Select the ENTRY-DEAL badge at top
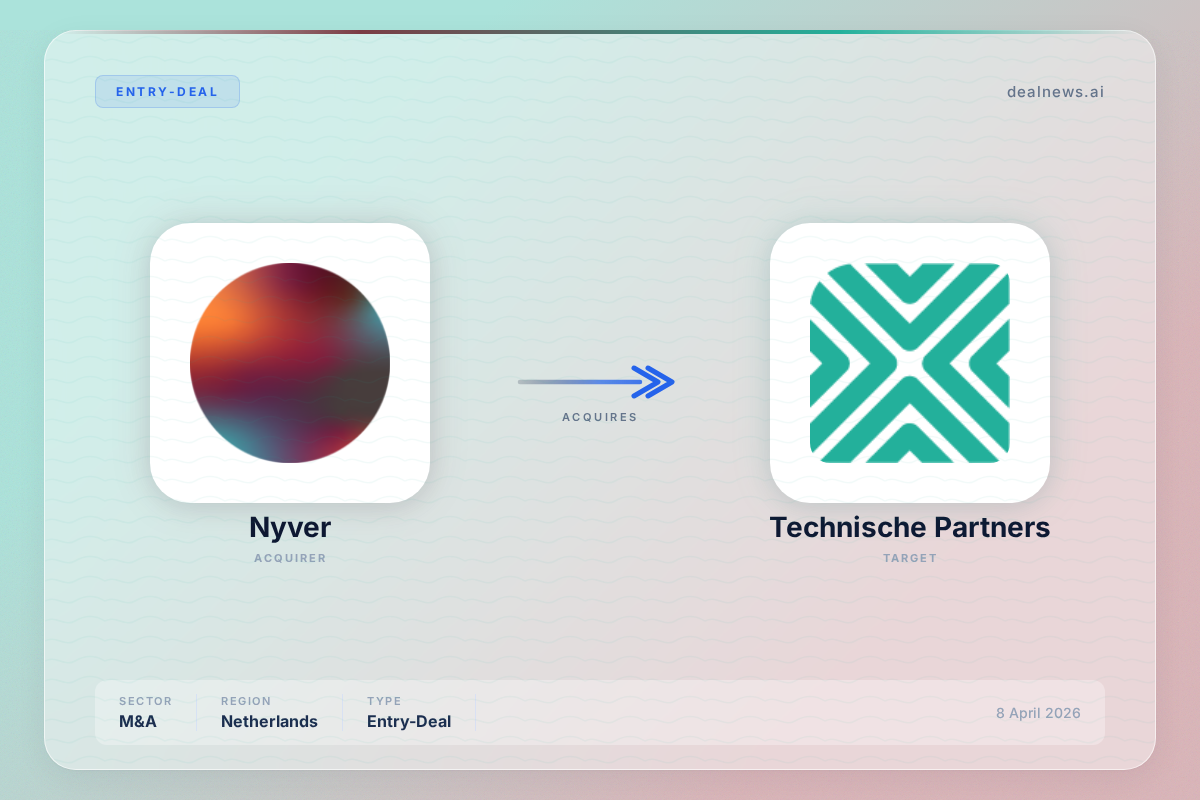This screenshot has height=800, width=1200. (167, 91)
